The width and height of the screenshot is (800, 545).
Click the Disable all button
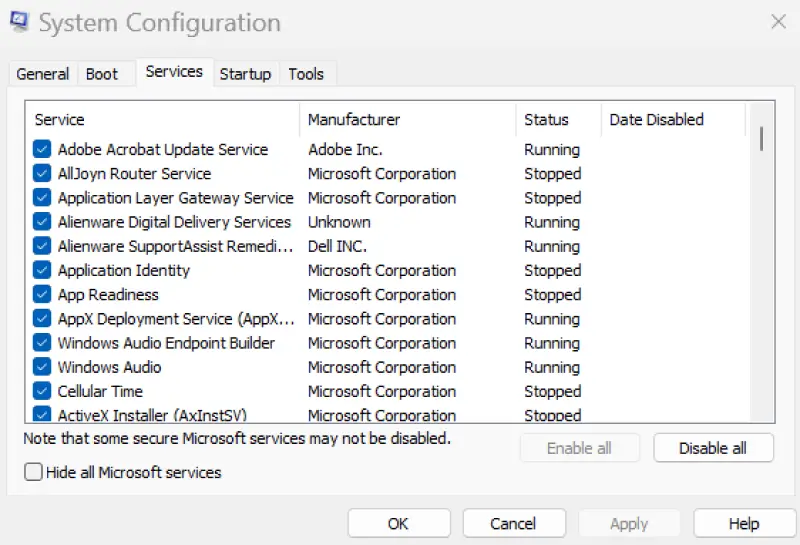[x=713, y=448]
